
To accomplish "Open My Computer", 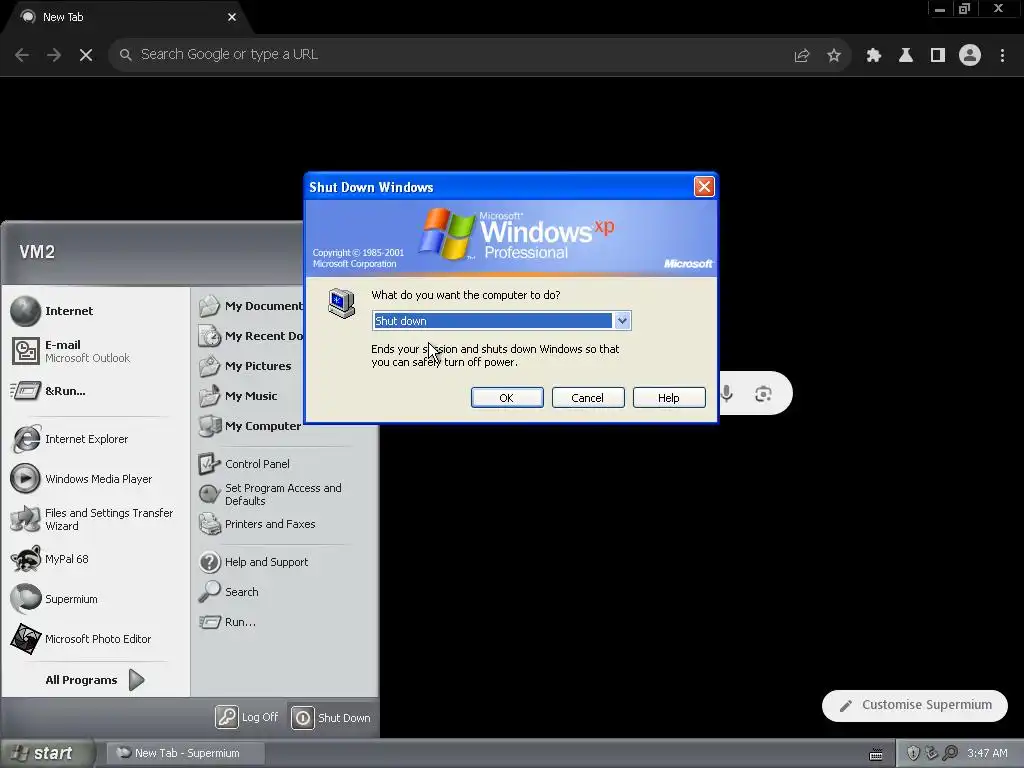I will click(249, 426).
